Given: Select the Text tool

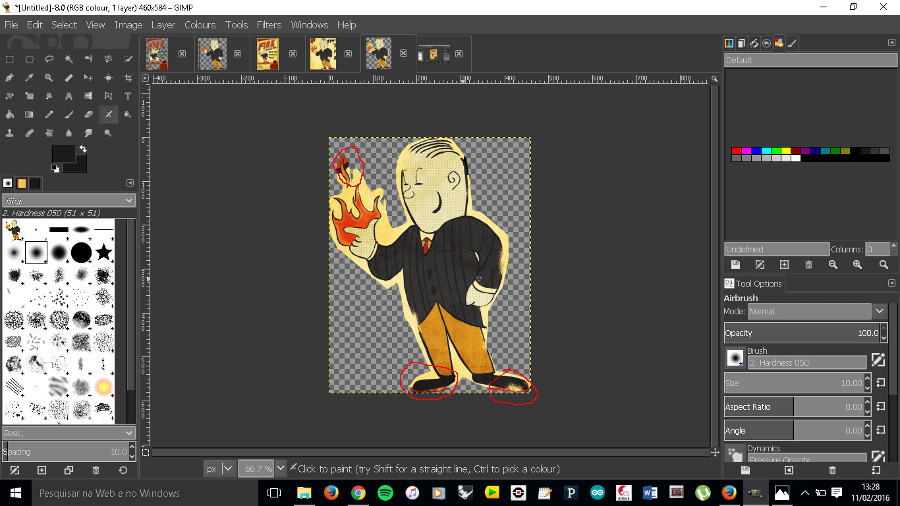Looking at the screenshot, I should (128, 96).
